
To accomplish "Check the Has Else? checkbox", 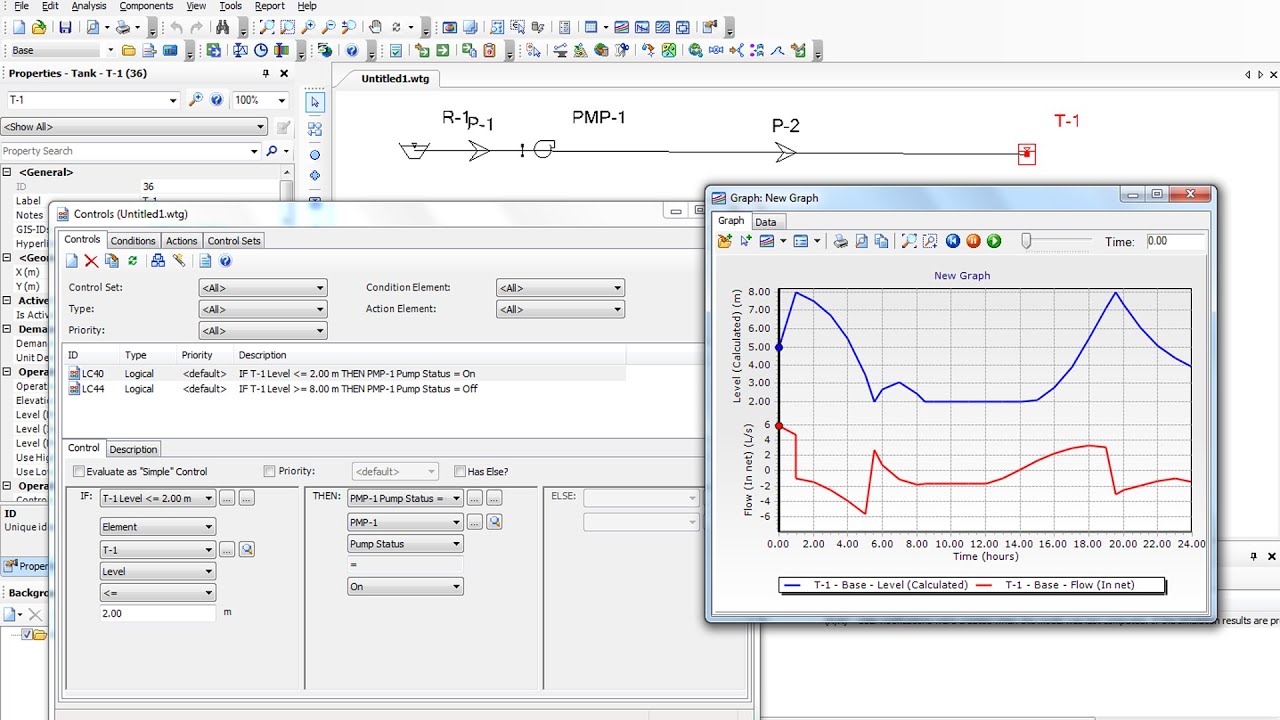I will coord(460,471).
